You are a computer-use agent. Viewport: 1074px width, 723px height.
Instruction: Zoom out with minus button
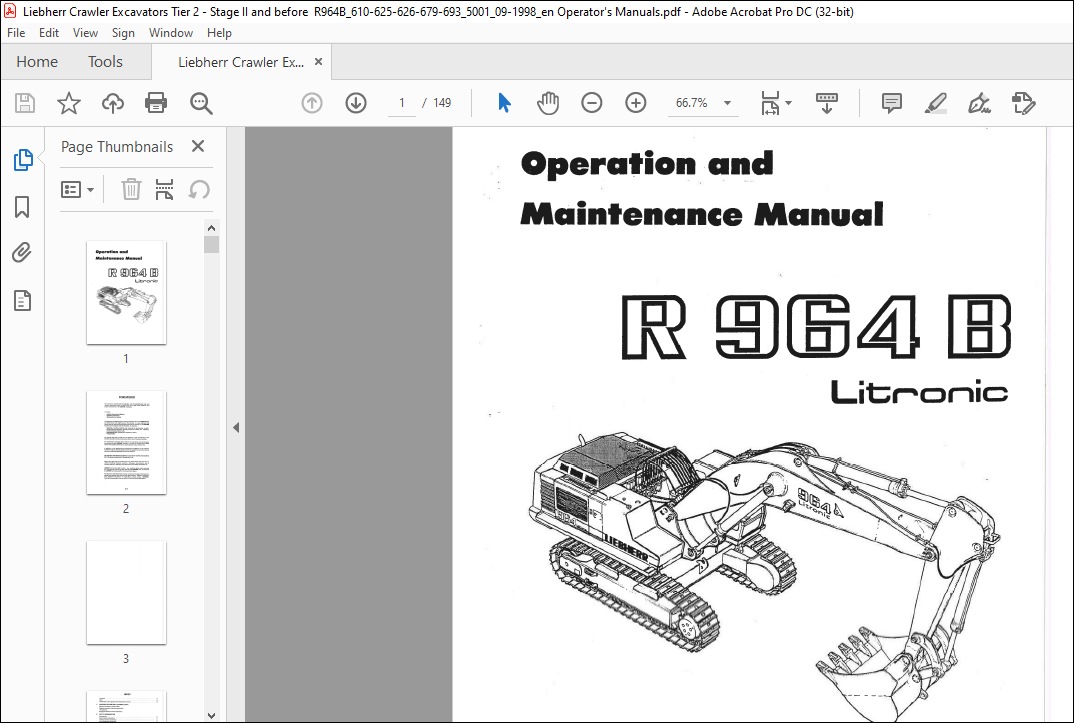[x=592, y=103]
